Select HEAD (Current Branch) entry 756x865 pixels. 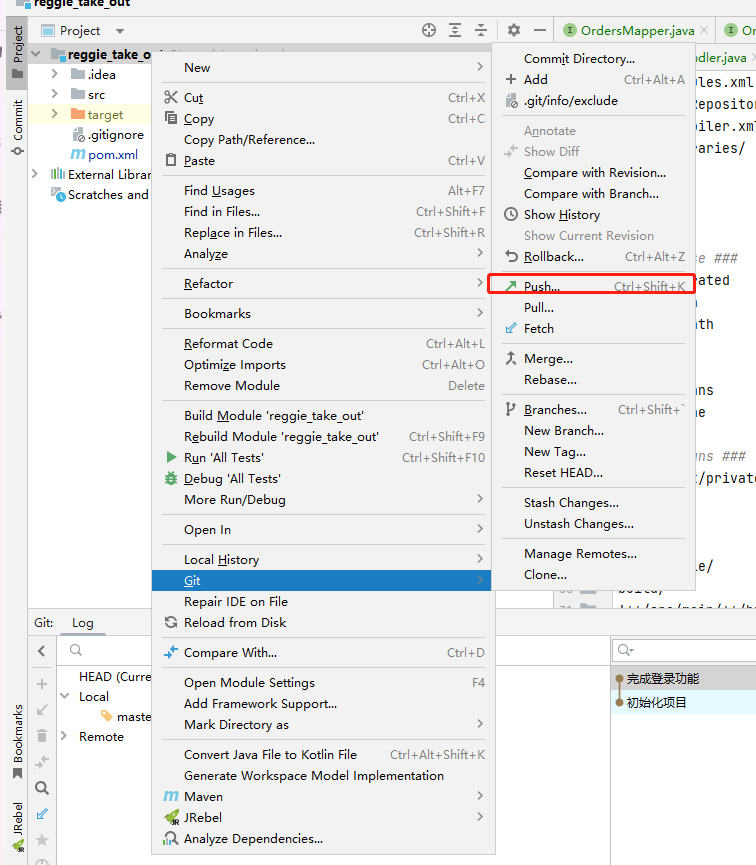[x=114, y=676]
